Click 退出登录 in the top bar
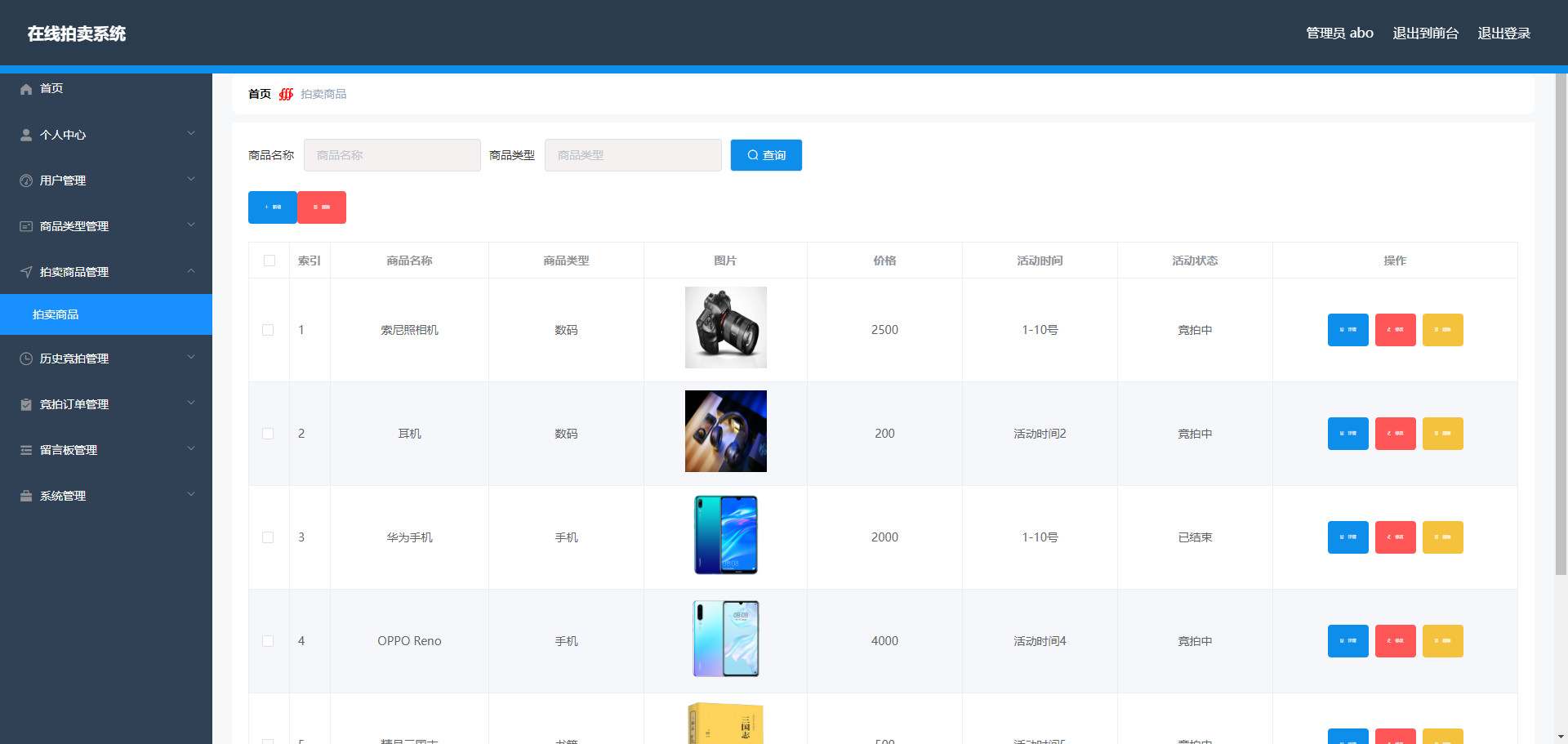This screenshot has width=1568, height=744. click(x=1503, y=33)
